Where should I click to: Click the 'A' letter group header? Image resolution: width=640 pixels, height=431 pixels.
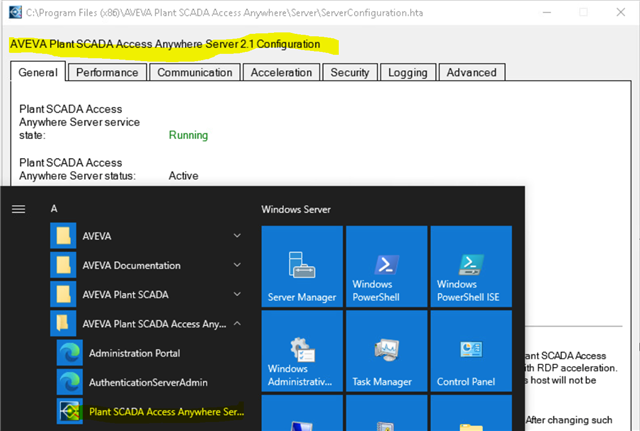click(54, 209)
